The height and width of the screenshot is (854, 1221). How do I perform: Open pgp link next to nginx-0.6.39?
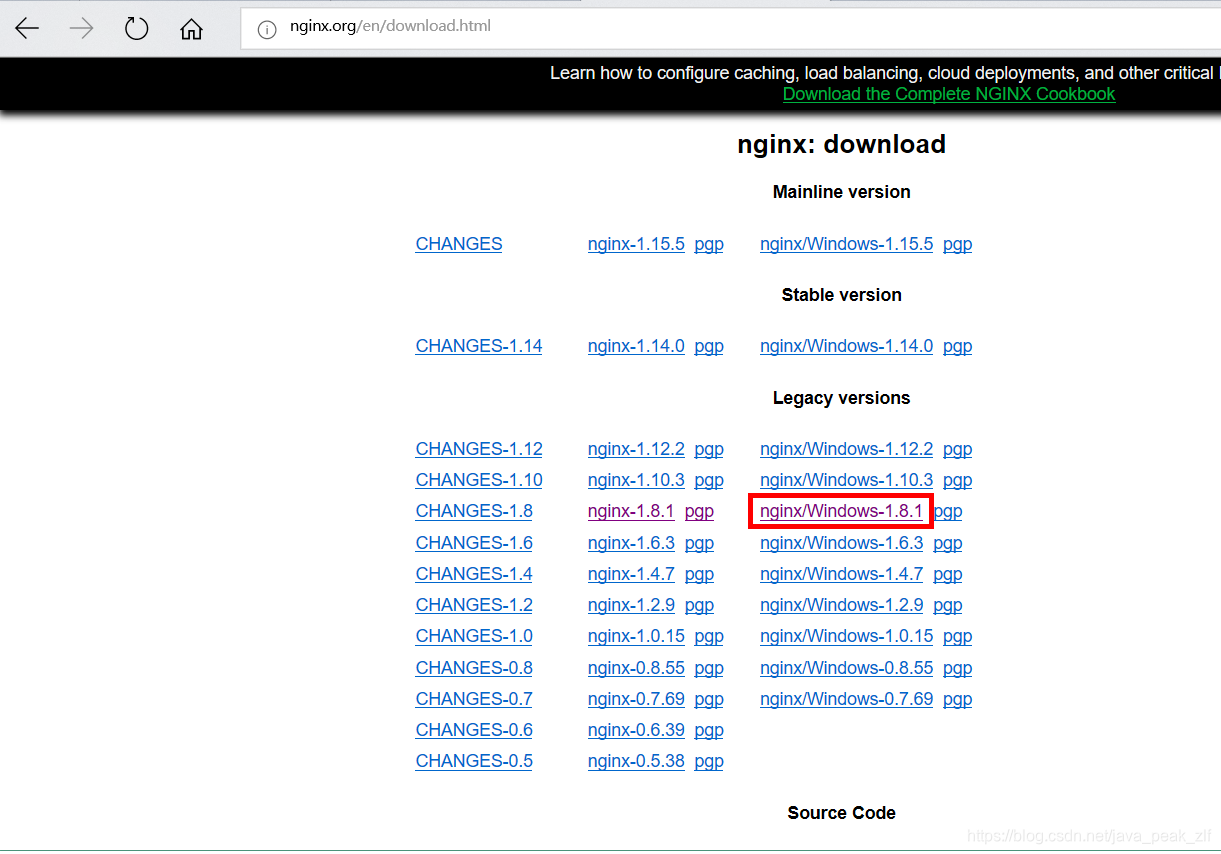[x=709, y=730]
